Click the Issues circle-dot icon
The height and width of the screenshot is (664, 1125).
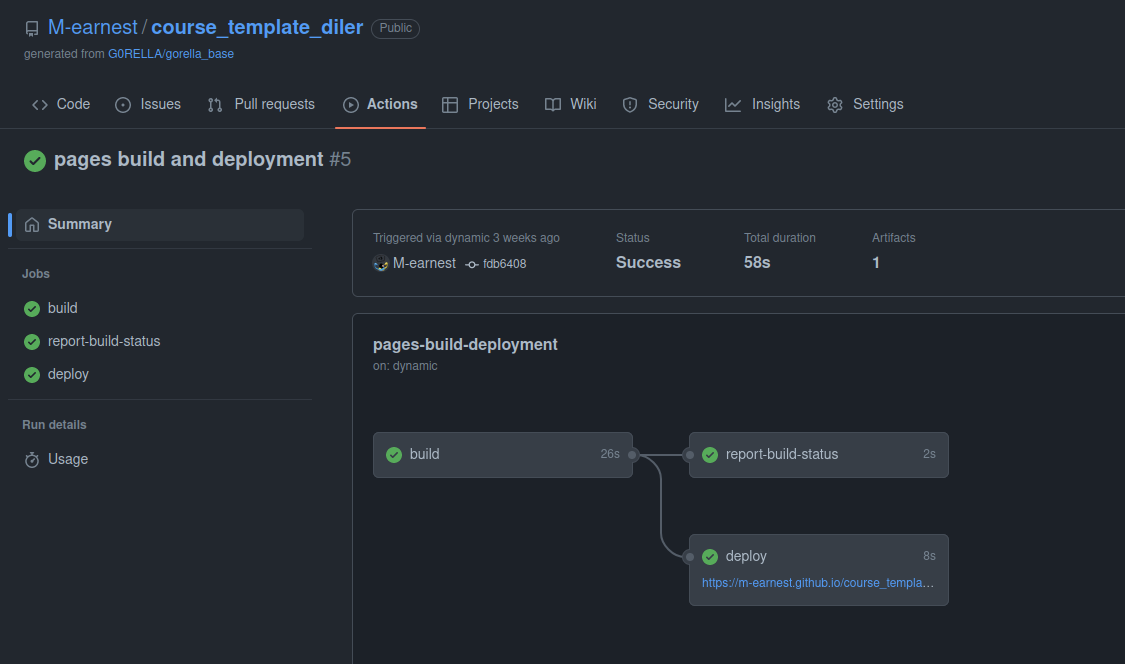click(123, 105)
